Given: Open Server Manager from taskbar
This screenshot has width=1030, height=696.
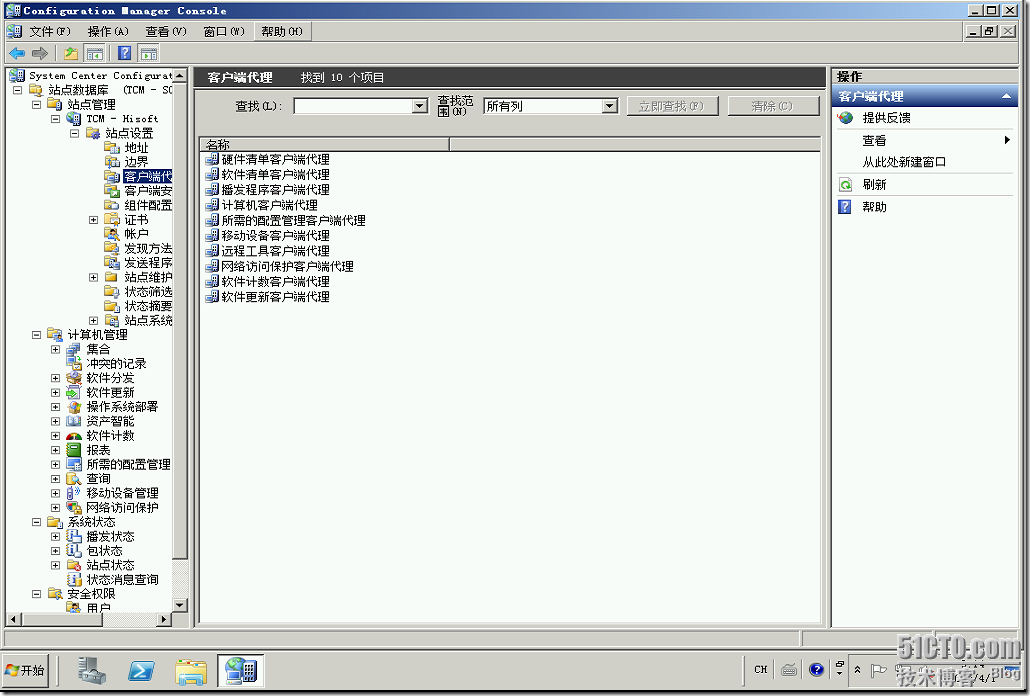Looking at the screenshot, I should (x=91, y=670).
